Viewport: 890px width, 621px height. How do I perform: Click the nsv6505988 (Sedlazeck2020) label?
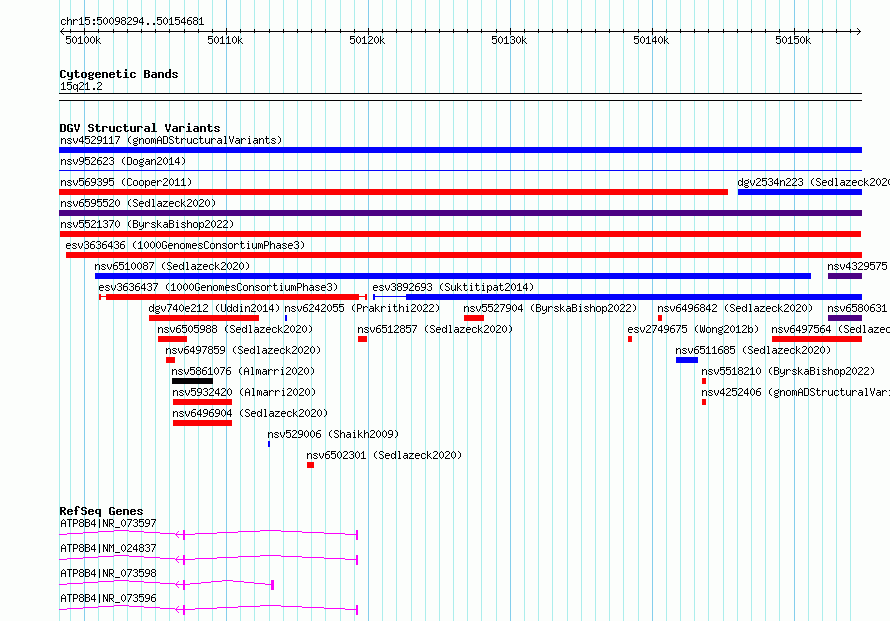(235, 329)
